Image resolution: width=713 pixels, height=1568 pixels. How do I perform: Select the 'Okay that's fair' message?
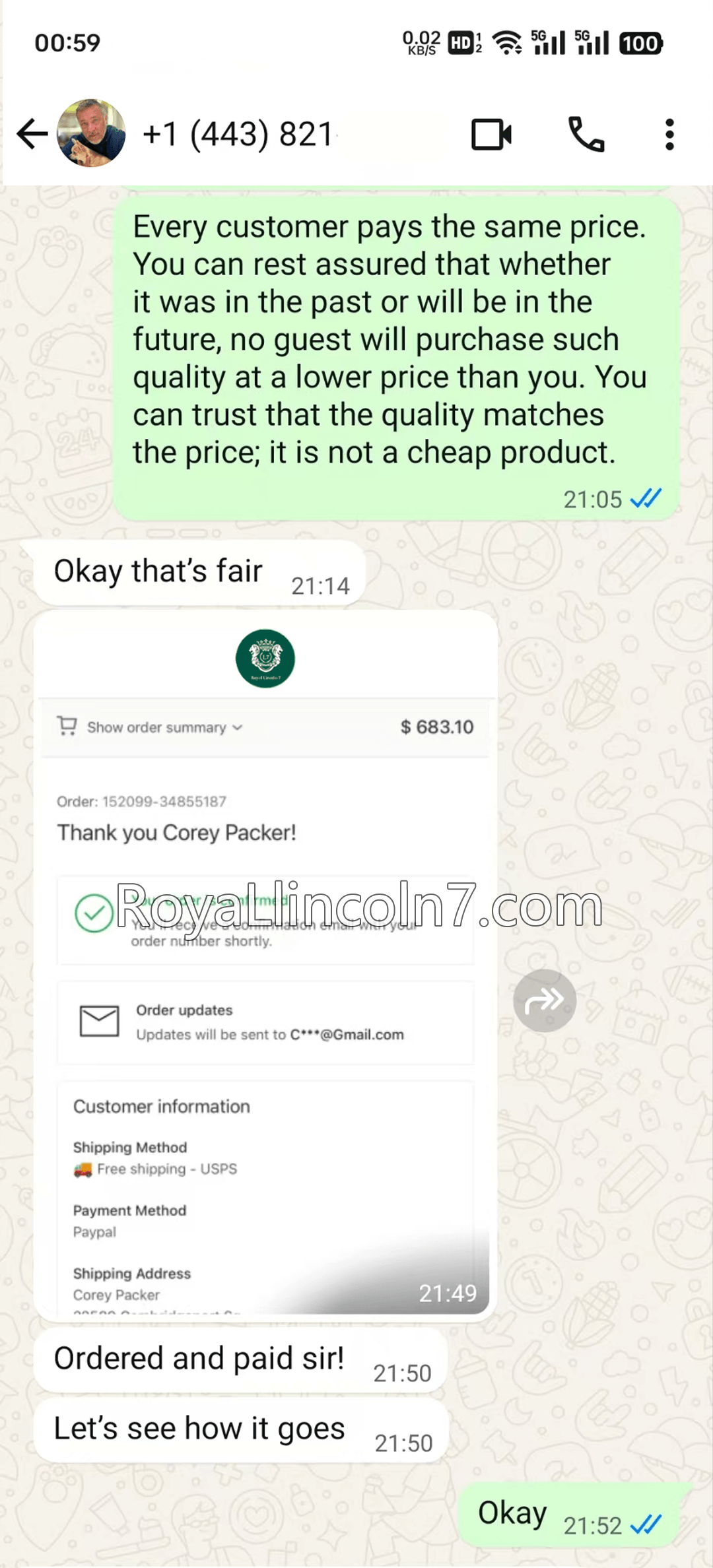(x=199, y=572)
